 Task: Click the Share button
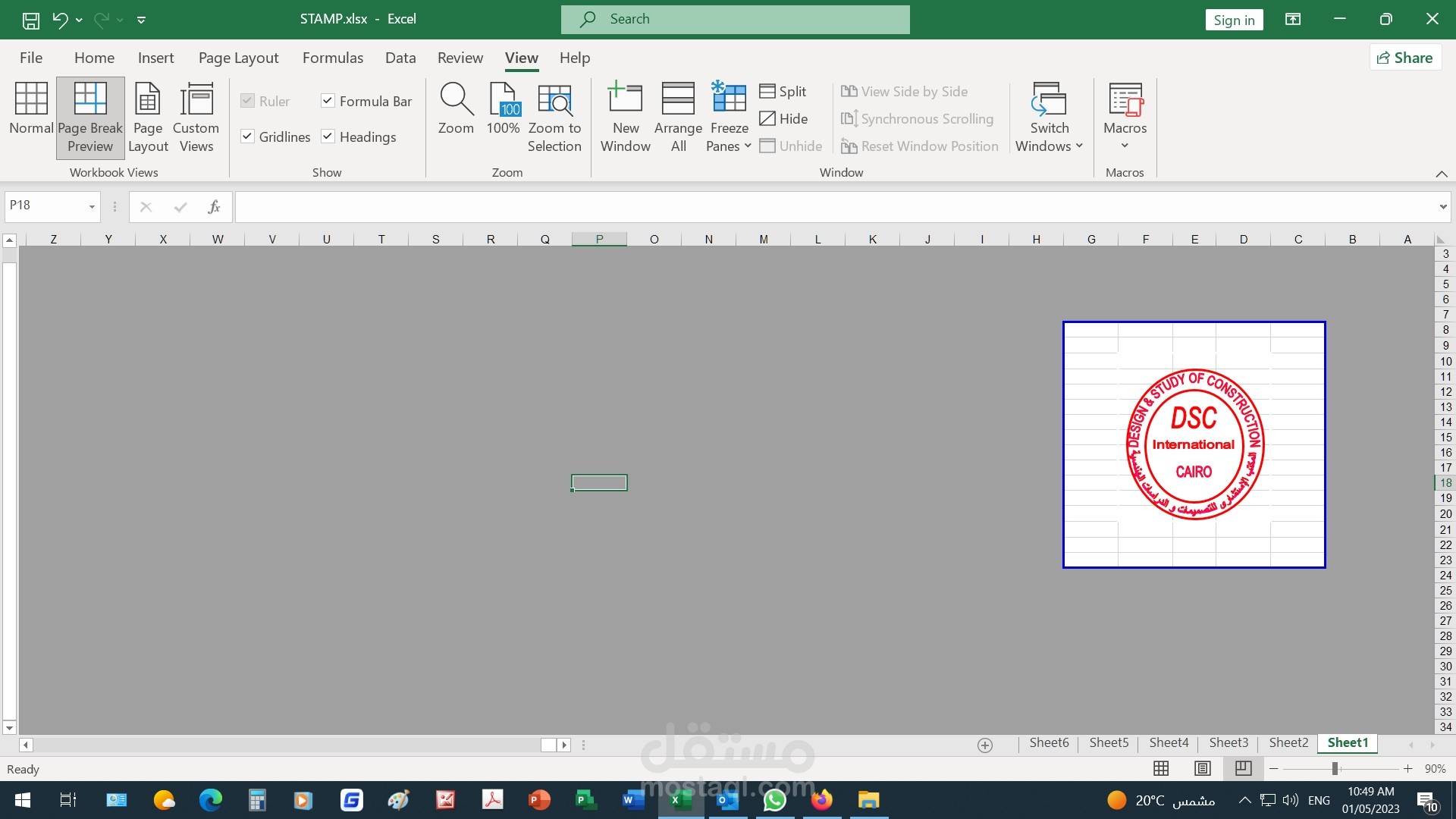[x=1405, y=58]
